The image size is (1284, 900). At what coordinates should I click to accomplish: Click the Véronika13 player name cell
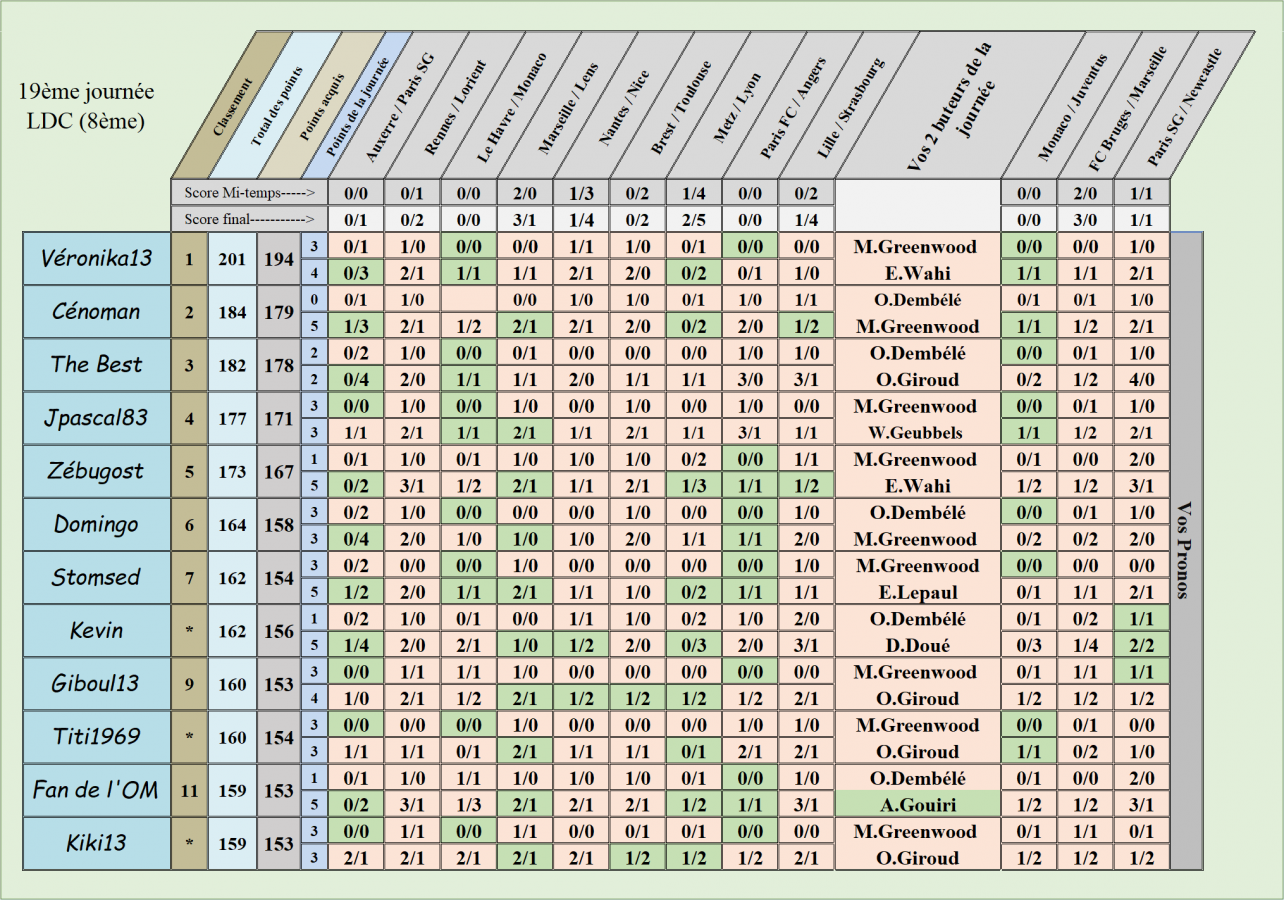[96, 259]
